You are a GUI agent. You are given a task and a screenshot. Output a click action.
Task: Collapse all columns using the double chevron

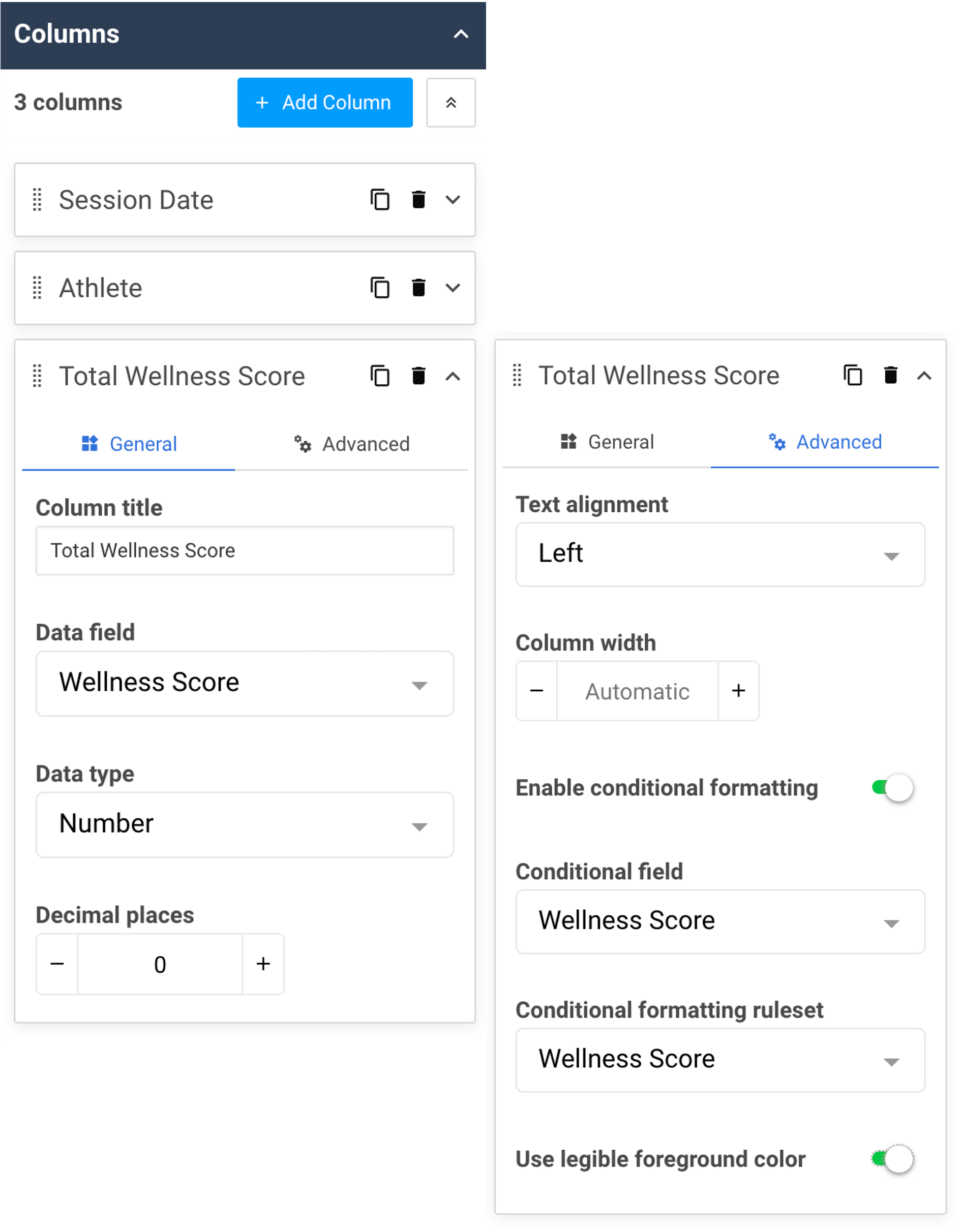451,102
